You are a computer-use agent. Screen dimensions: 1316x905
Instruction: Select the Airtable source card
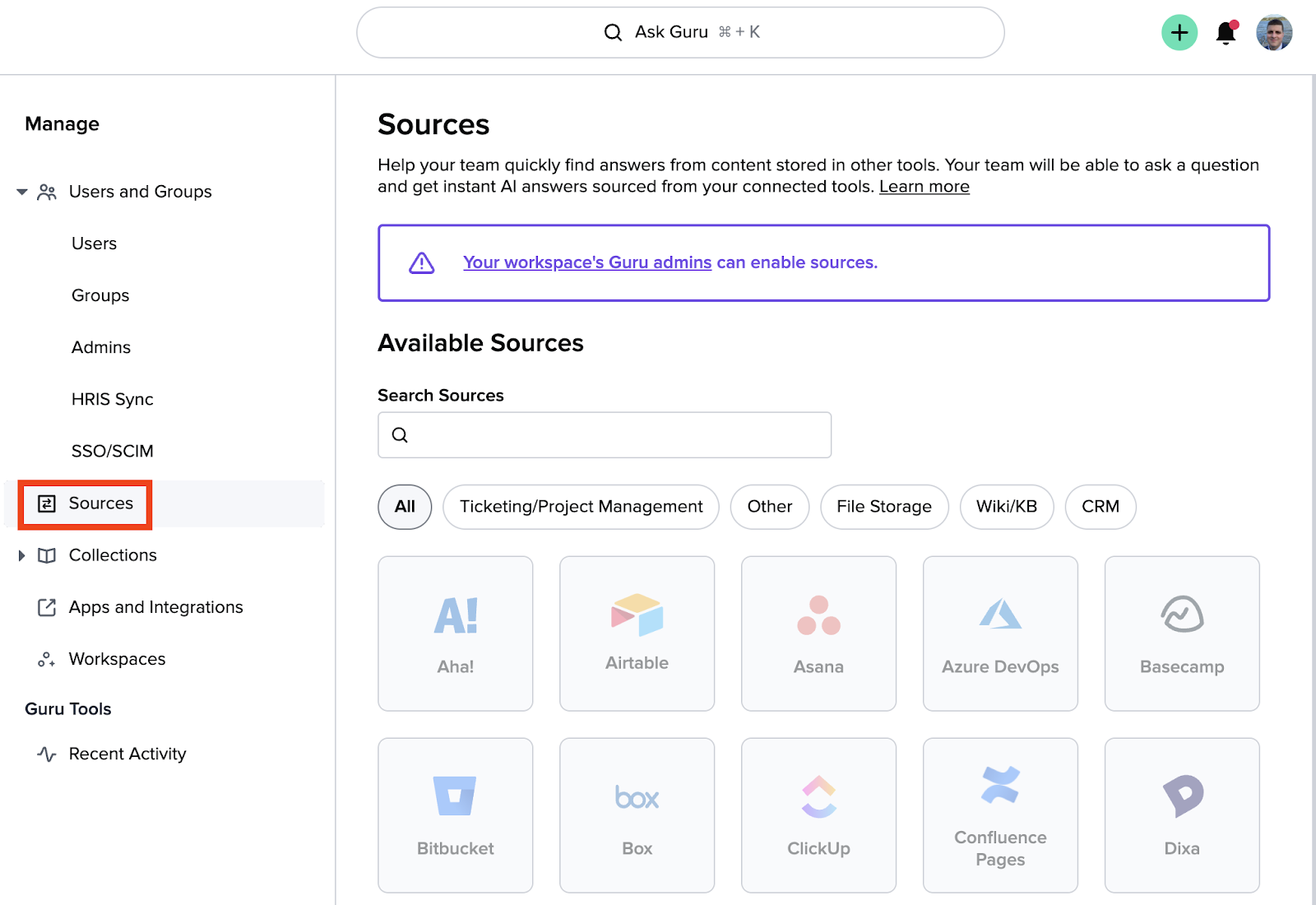point(637,633)
